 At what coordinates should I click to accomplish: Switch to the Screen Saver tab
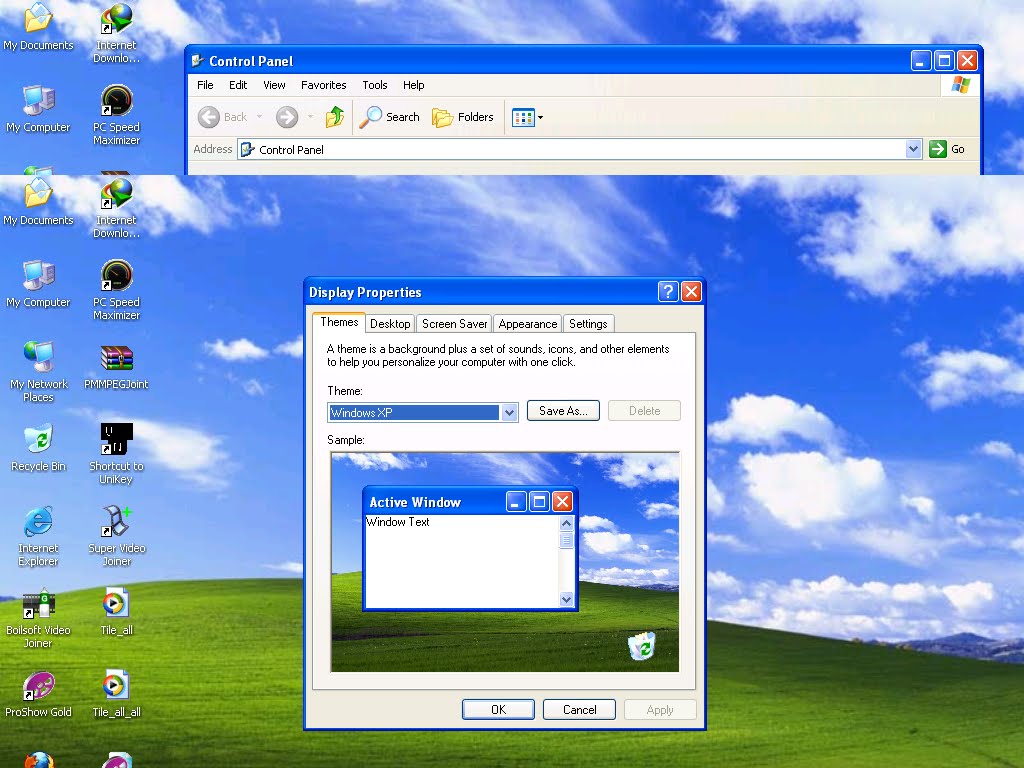(x=455, y=324)
